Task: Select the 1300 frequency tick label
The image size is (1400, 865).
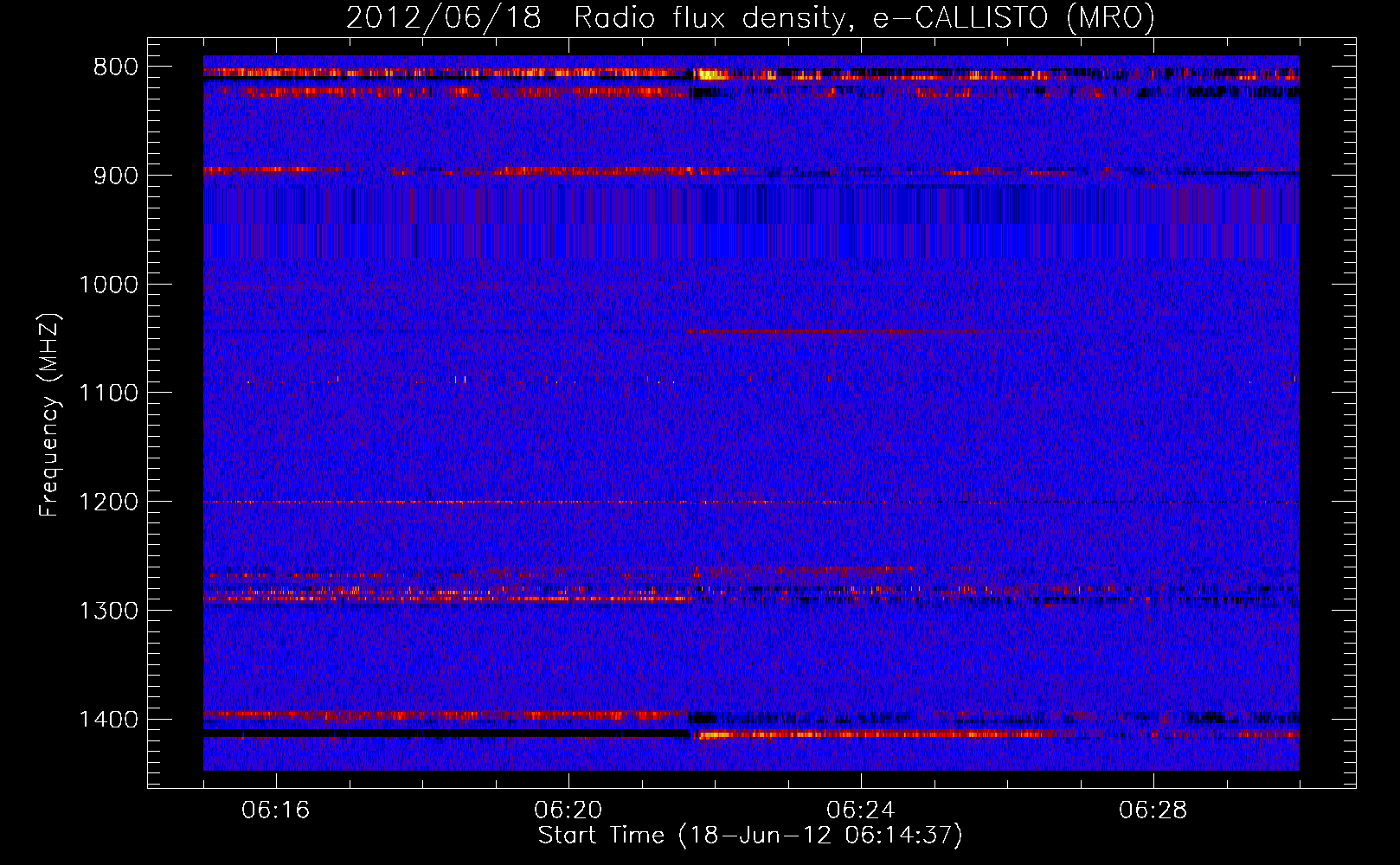Action: tap(109, 611)
